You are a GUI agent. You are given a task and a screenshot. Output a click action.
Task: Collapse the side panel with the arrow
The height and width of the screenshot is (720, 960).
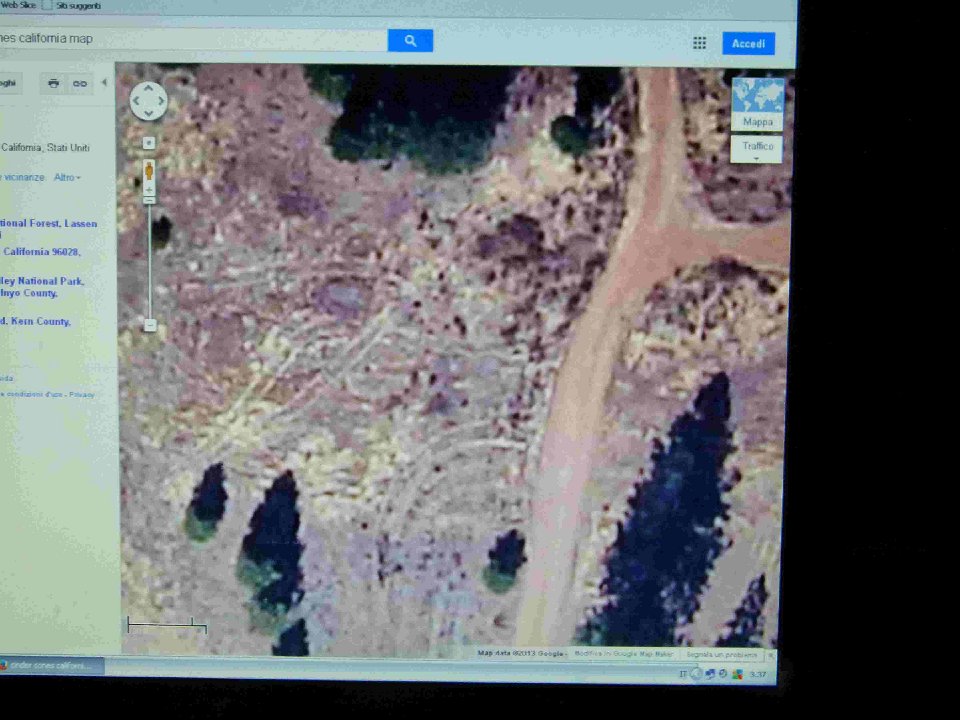coord(104,82)
